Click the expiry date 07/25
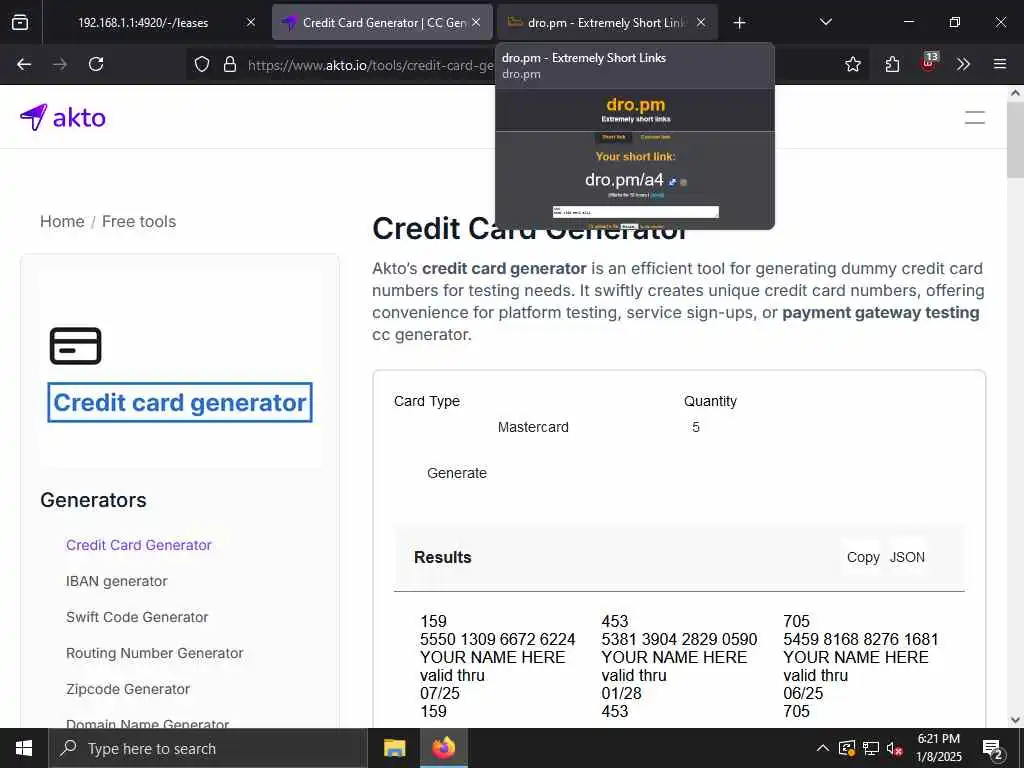 tap(440, 693)
